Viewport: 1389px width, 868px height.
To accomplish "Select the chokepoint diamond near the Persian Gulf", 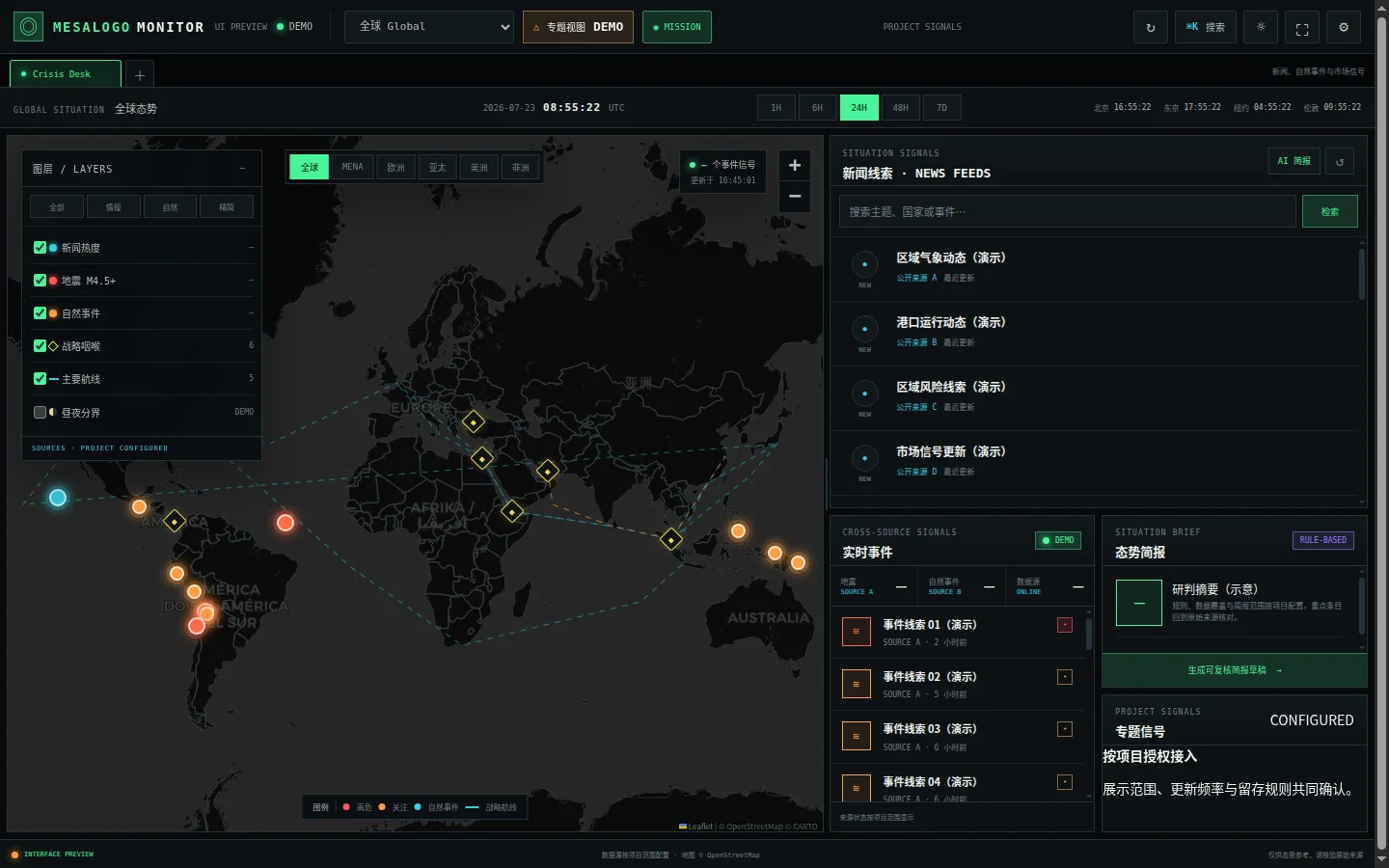I will [548, 471].
